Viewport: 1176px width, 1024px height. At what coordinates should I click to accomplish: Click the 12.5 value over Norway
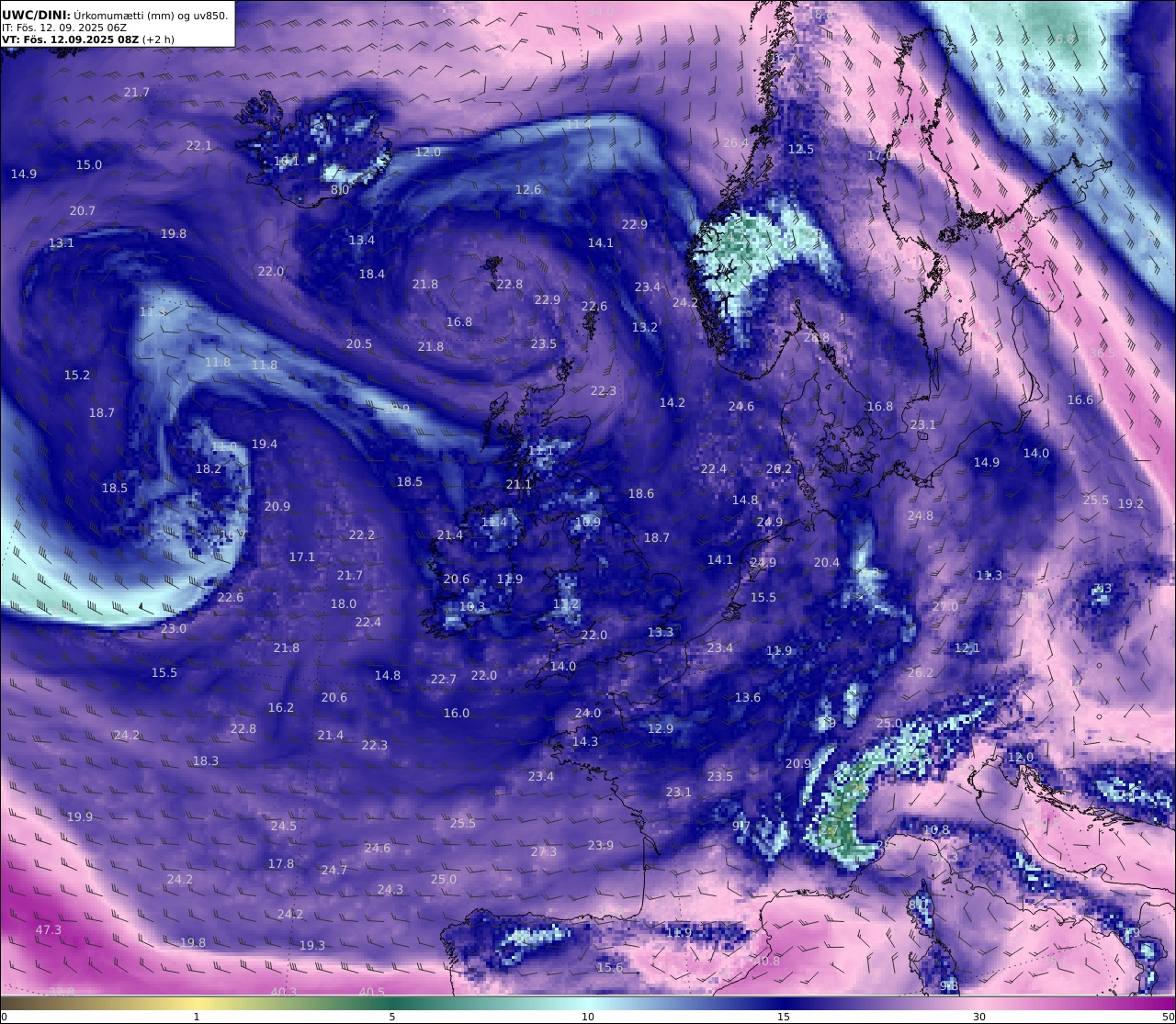tap(801, 150)
